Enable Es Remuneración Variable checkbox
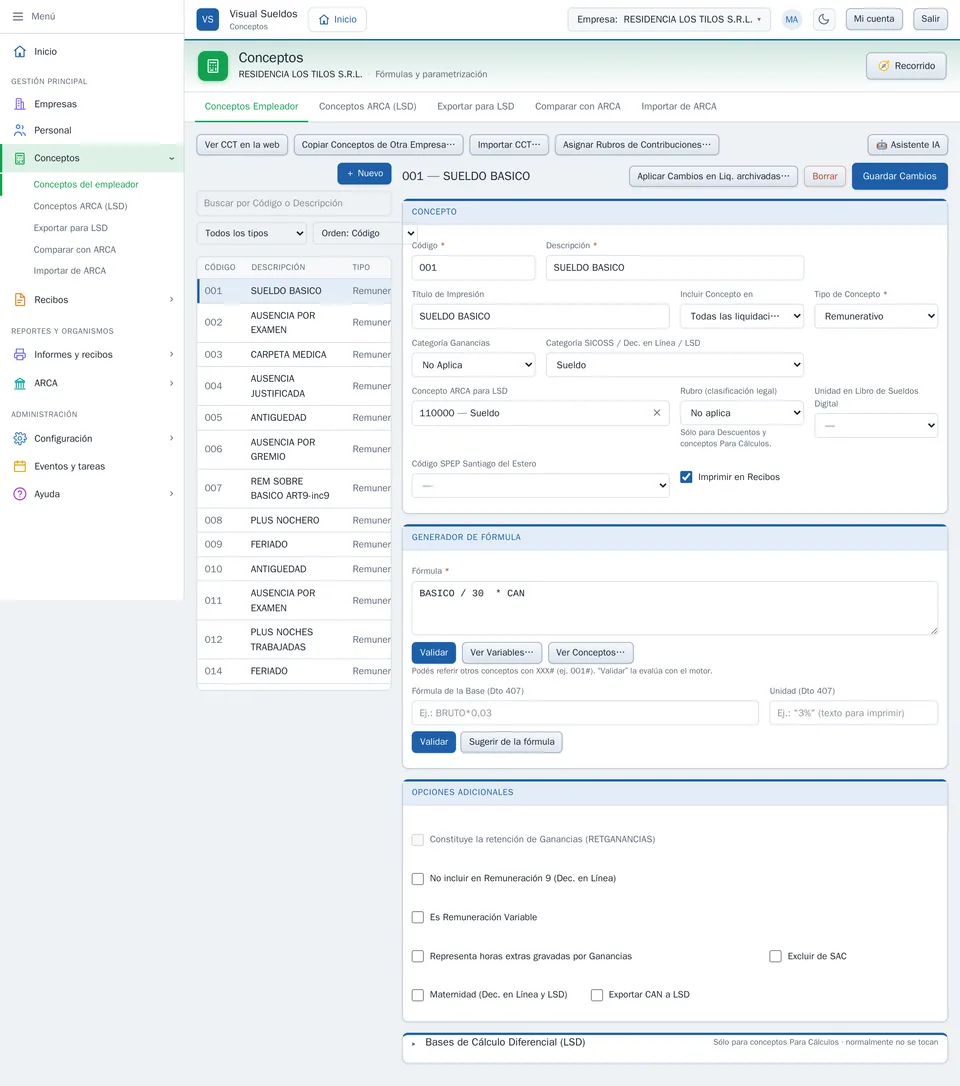Screen dimensions: 960x1086 (x=418, y=918)
